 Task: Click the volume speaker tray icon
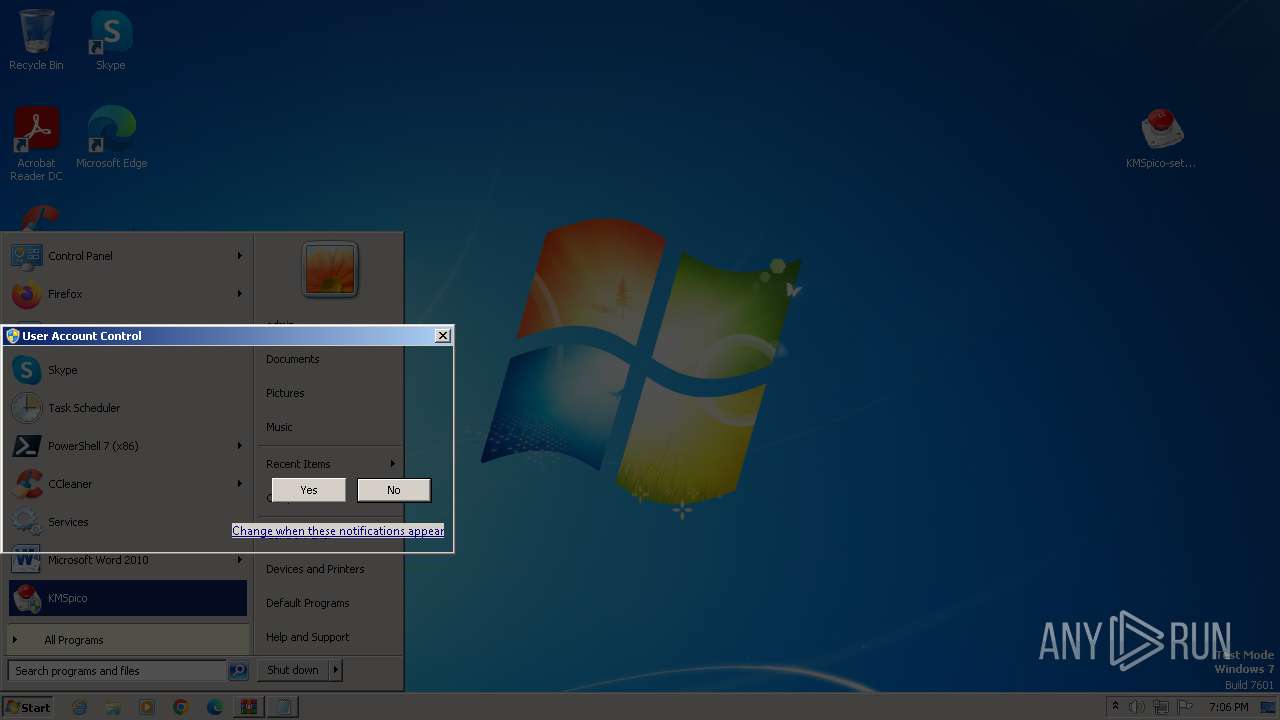[x=1137, y=707]
